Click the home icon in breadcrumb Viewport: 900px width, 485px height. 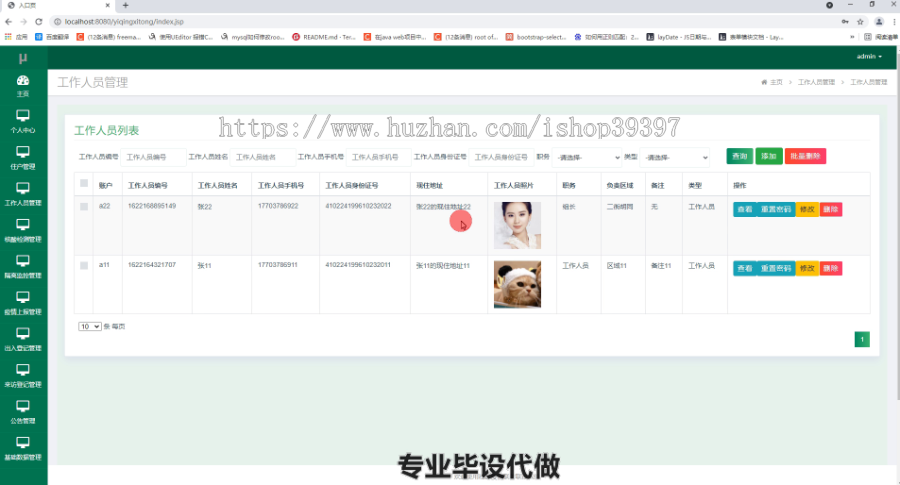[764, 82]
